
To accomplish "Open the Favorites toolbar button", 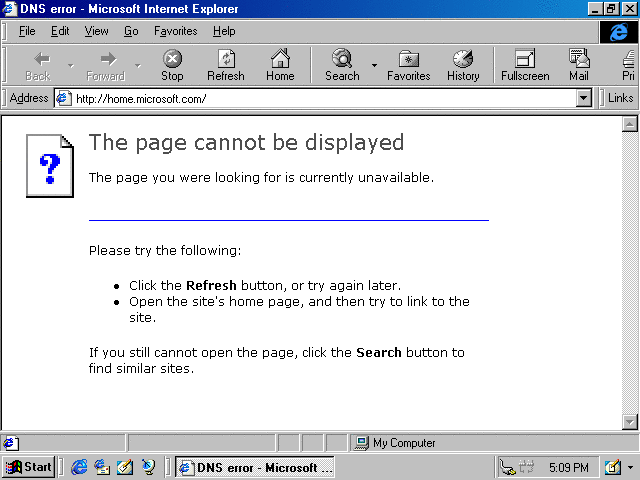I will pyautogui.click(x=409, y=65).
